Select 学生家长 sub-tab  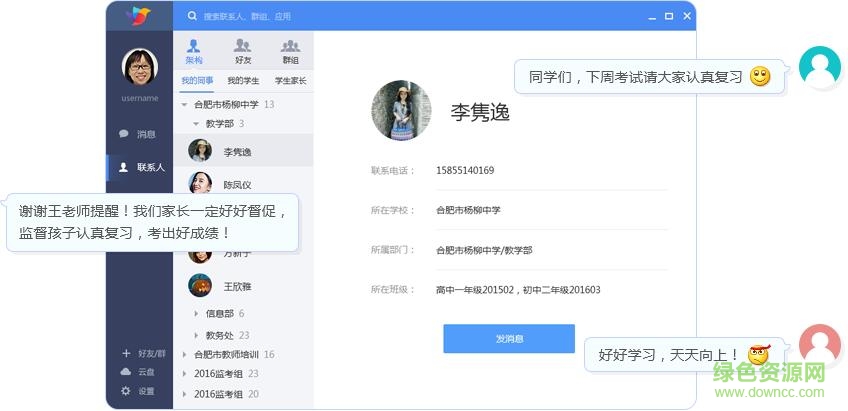290,81
